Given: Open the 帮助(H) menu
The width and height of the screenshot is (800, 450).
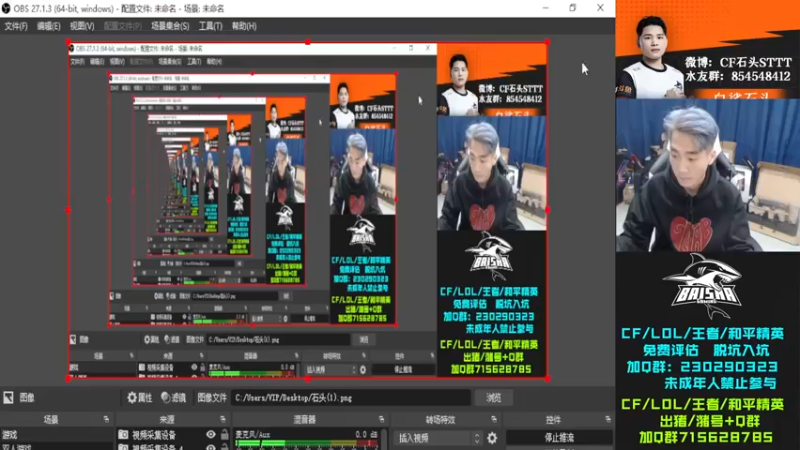Looking at the screenshot, I should tap(244, 26).
